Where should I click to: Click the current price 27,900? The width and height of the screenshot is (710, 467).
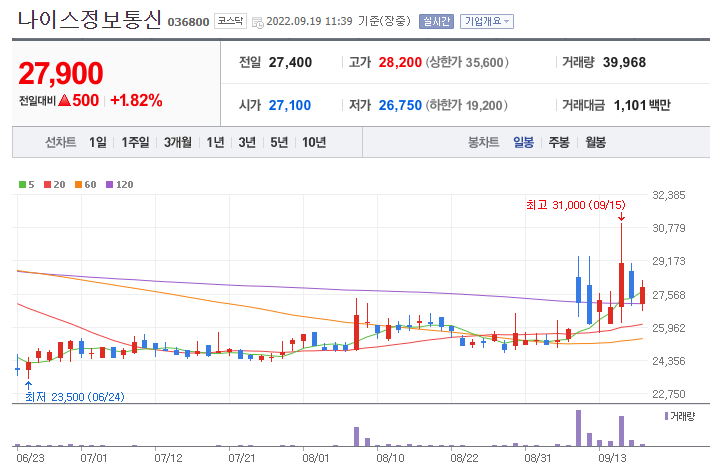[61, 73]
